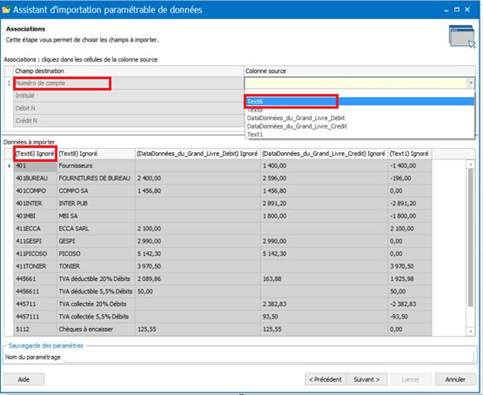The image size is (483, 395).
Task: Choose DataDonnées_du_Grand_Livre_Debit from dropdown list
Action: pos(296,118)
